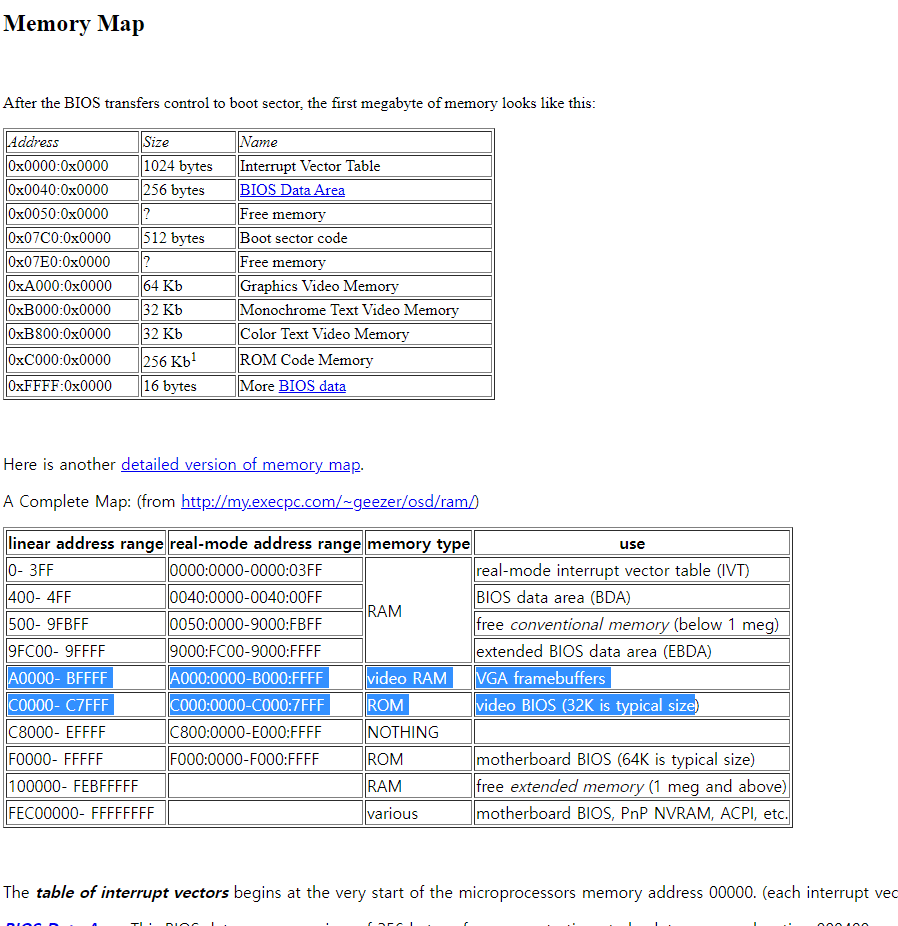Click the 'Name' column header
The image size is (898, 926).
(x=364, y=142)
